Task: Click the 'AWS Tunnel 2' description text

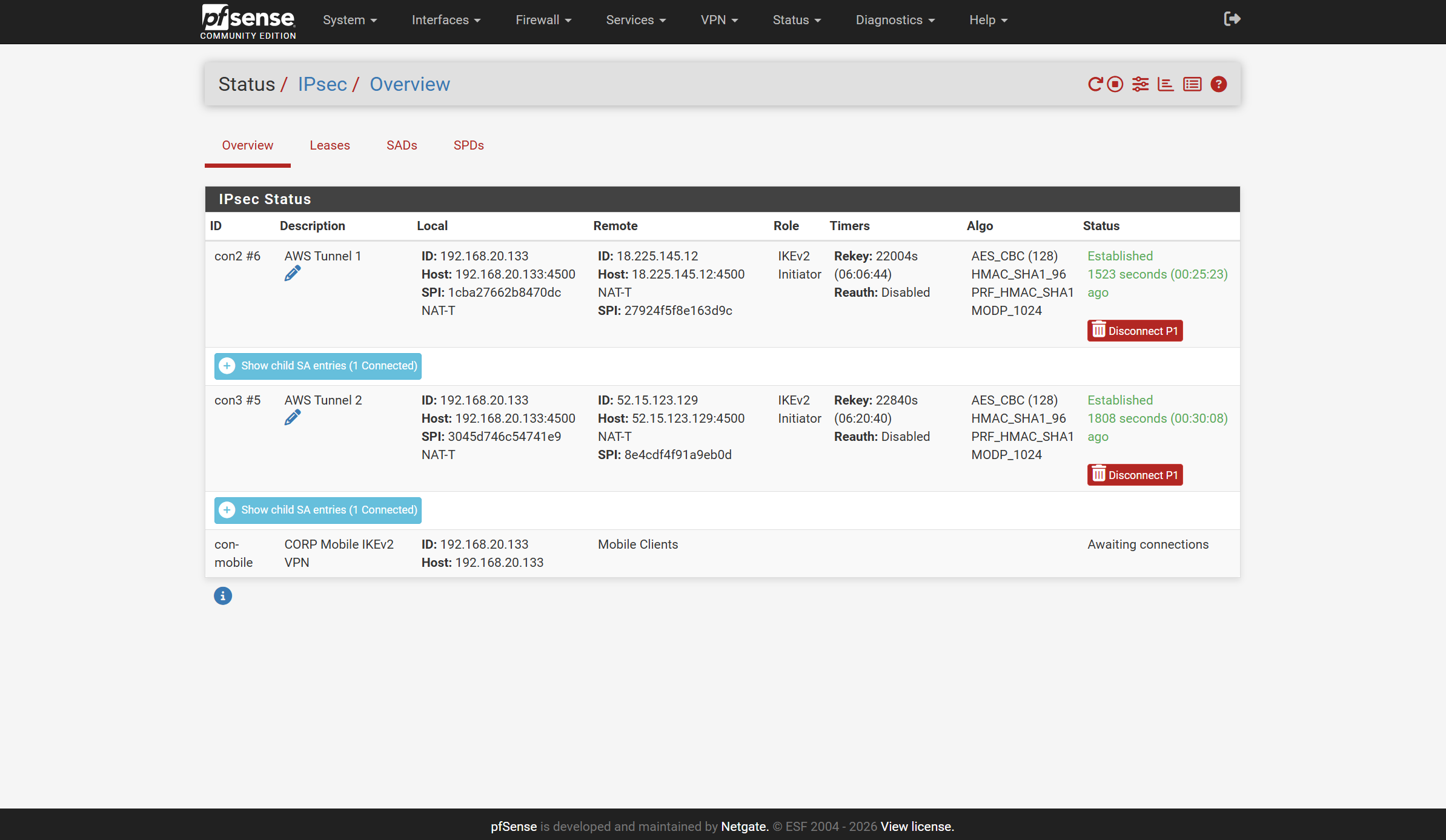Action: pyautogui.click(x=323, y=400)
